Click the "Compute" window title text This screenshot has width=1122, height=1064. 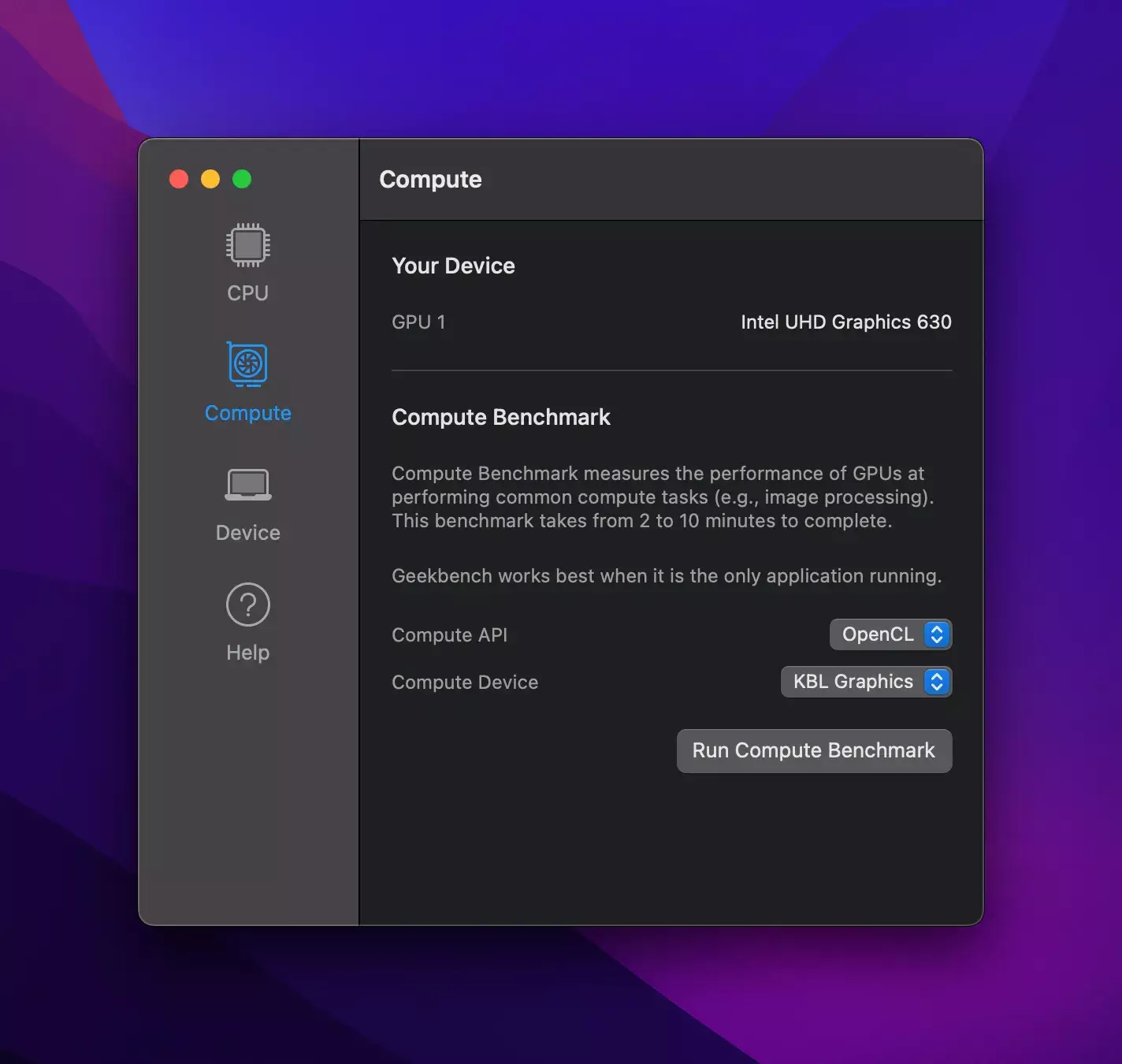pyautogui.click(x=430, y=180)
